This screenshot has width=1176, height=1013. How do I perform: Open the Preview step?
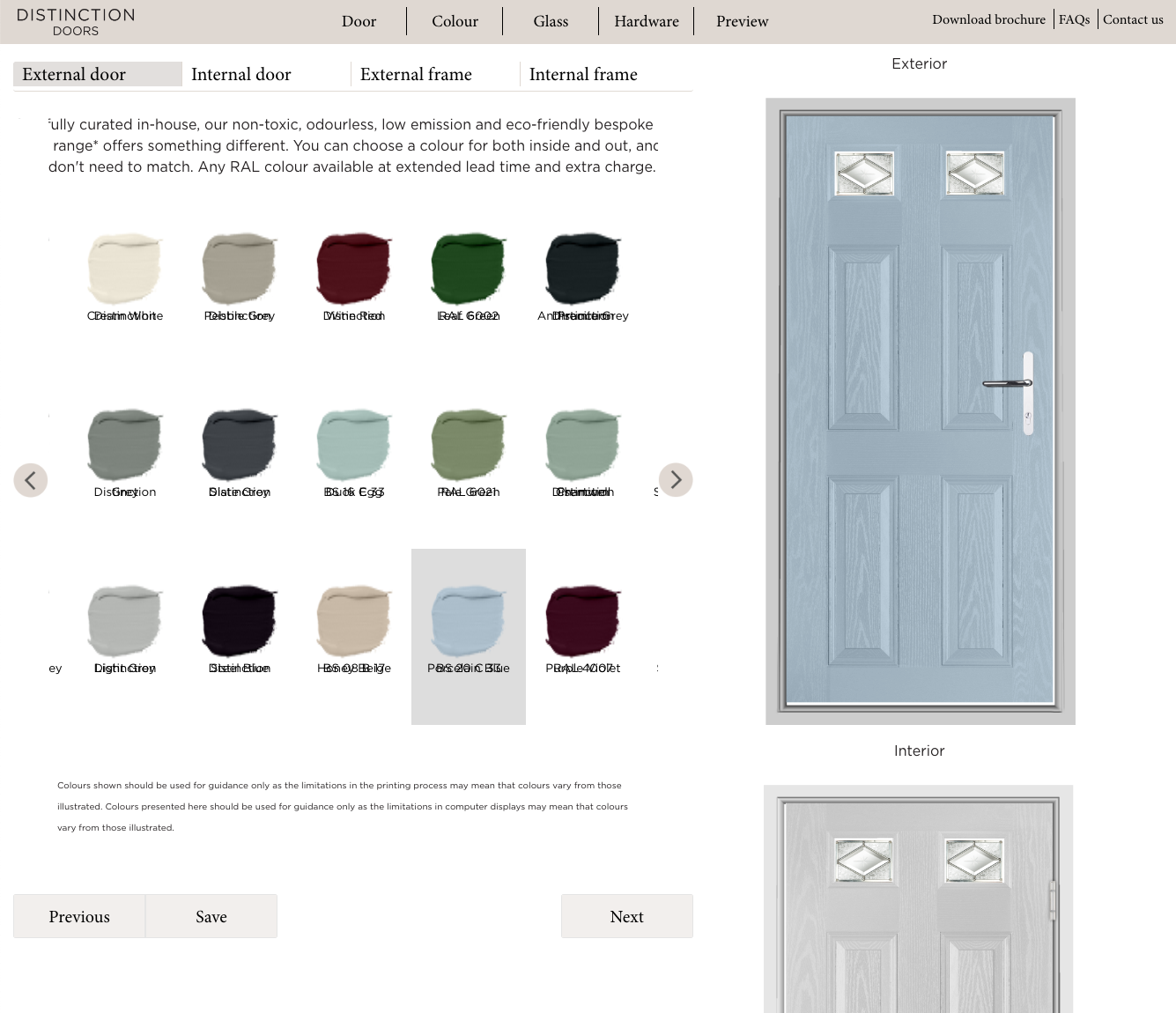point(743,21)
